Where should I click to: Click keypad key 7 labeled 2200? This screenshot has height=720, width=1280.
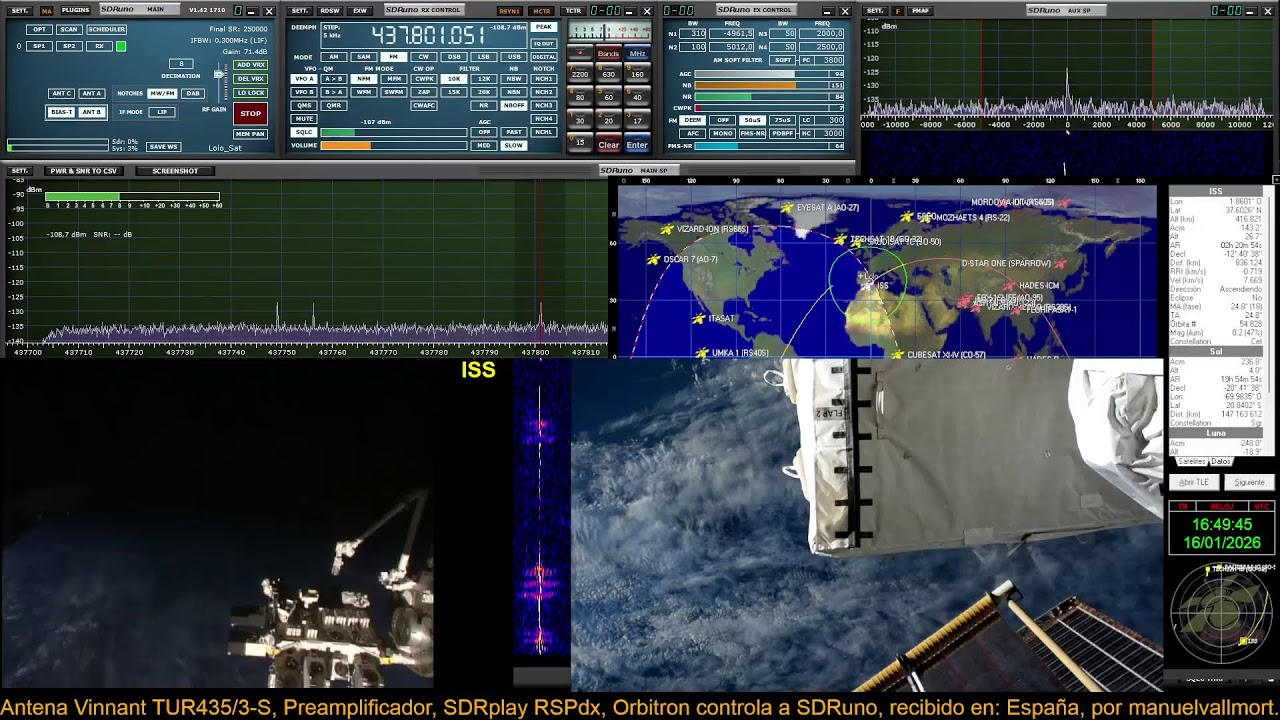tap(579, 74)
